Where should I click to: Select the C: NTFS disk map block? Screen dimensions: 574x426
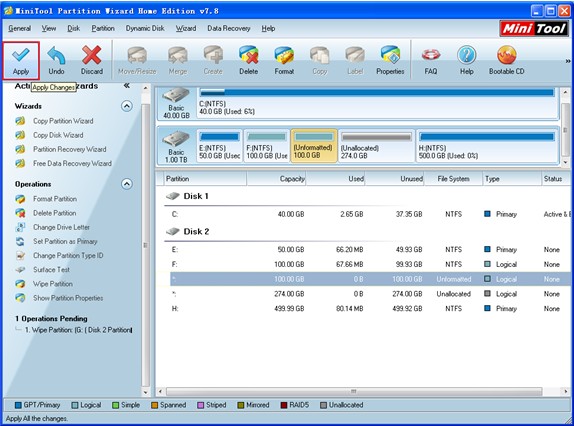377,103
